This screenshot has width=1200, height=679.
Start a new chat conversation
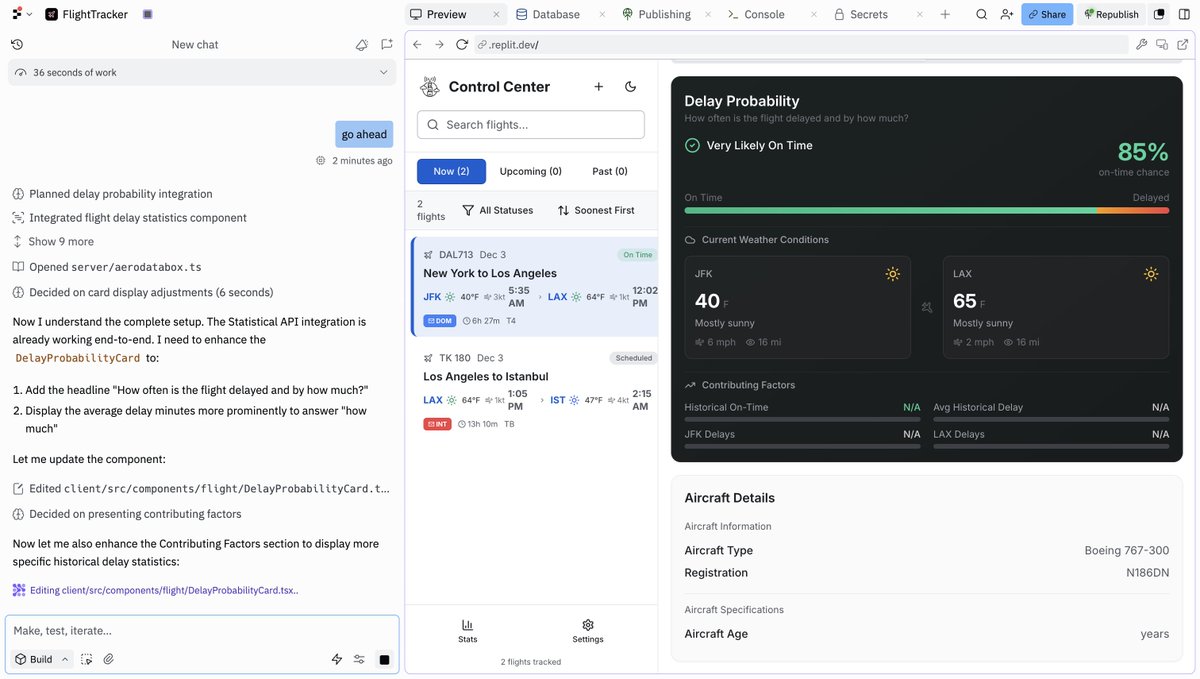coord(386,44)
